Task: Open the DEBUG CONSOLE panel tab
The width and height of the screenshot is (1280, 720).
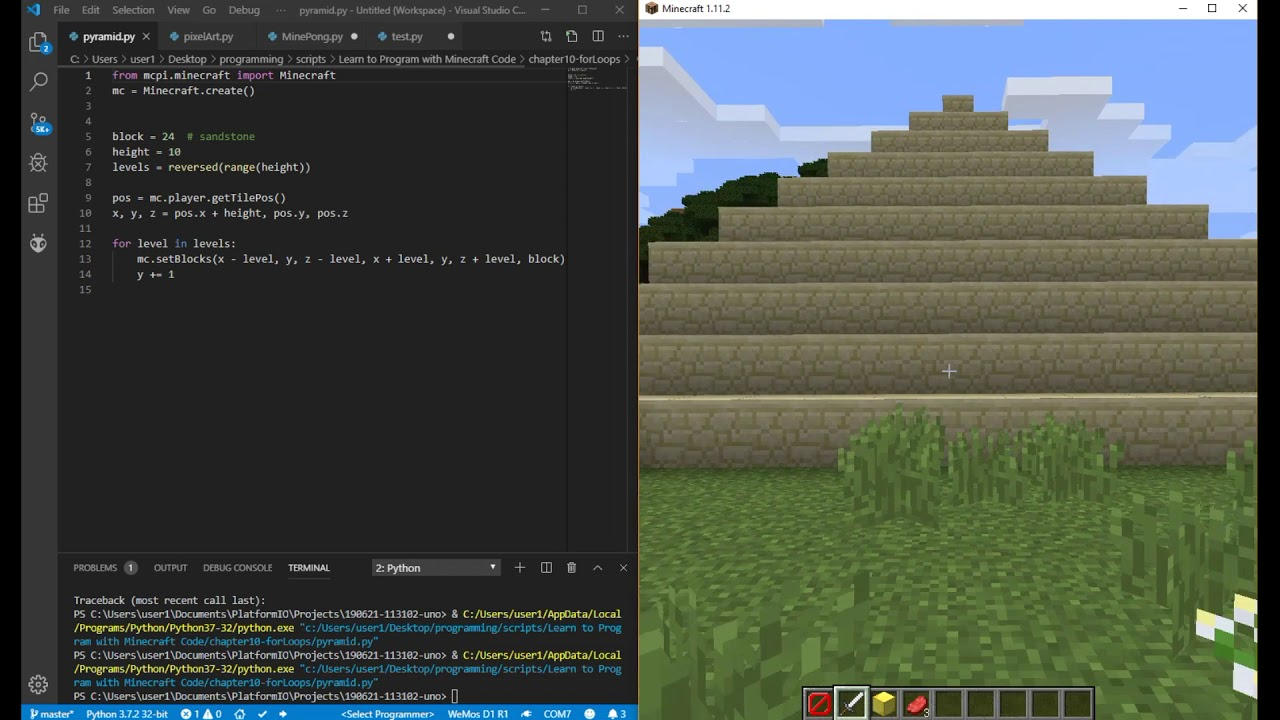Action: click(x=237, y=567)
